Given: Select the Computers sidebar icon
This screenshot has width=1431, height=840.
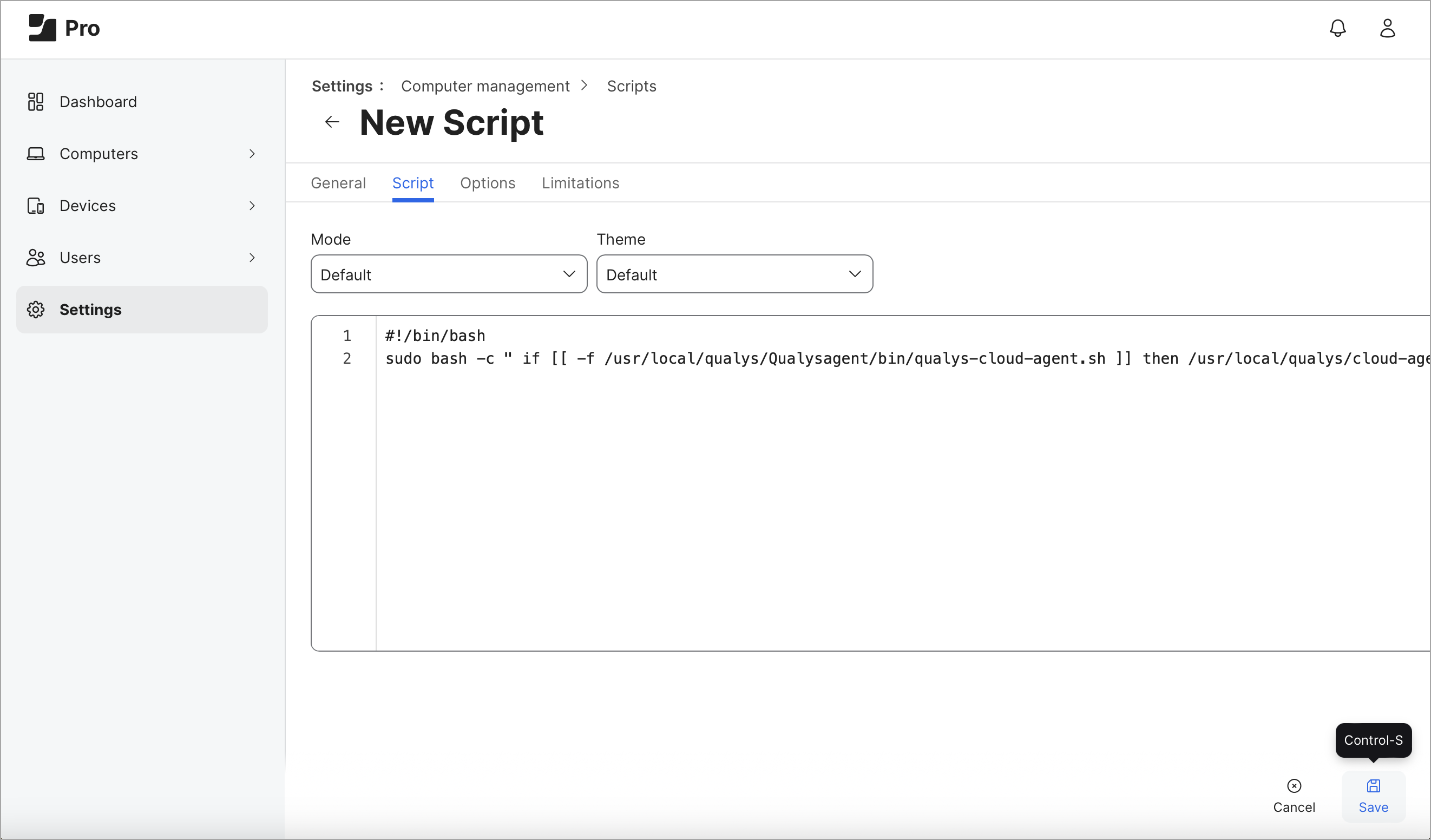Looking at the screenshot, I should pyautogui.click(x=35, y=153).
